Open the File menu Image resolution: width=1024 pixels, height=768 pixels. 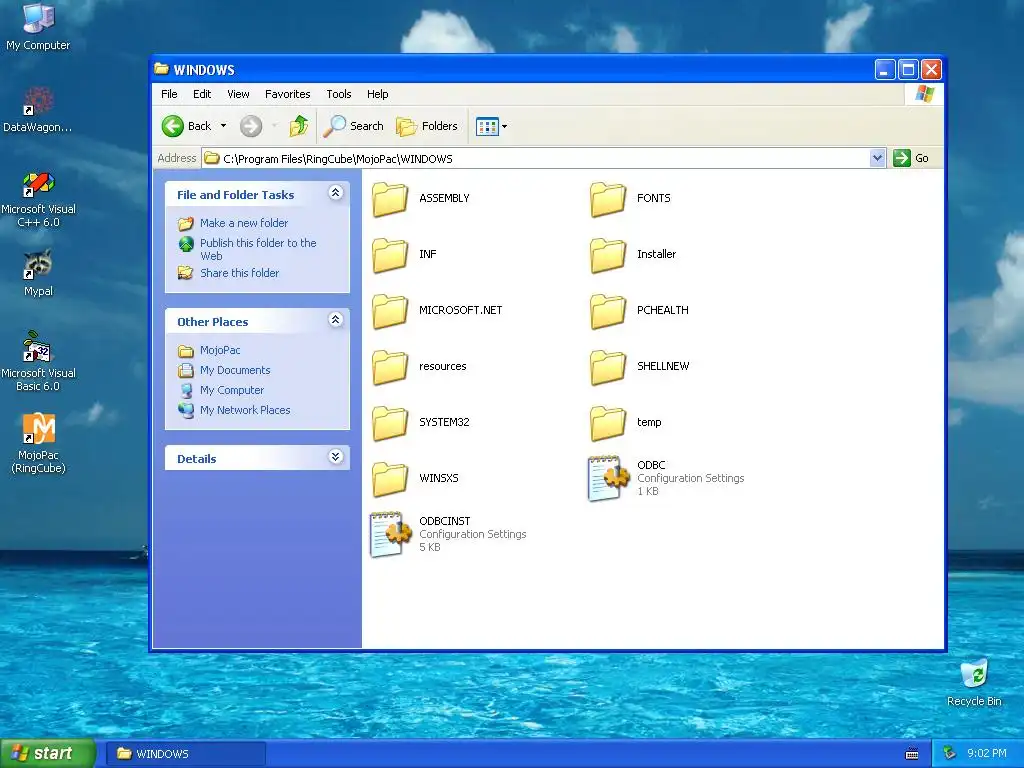click(x=169, y=94)
